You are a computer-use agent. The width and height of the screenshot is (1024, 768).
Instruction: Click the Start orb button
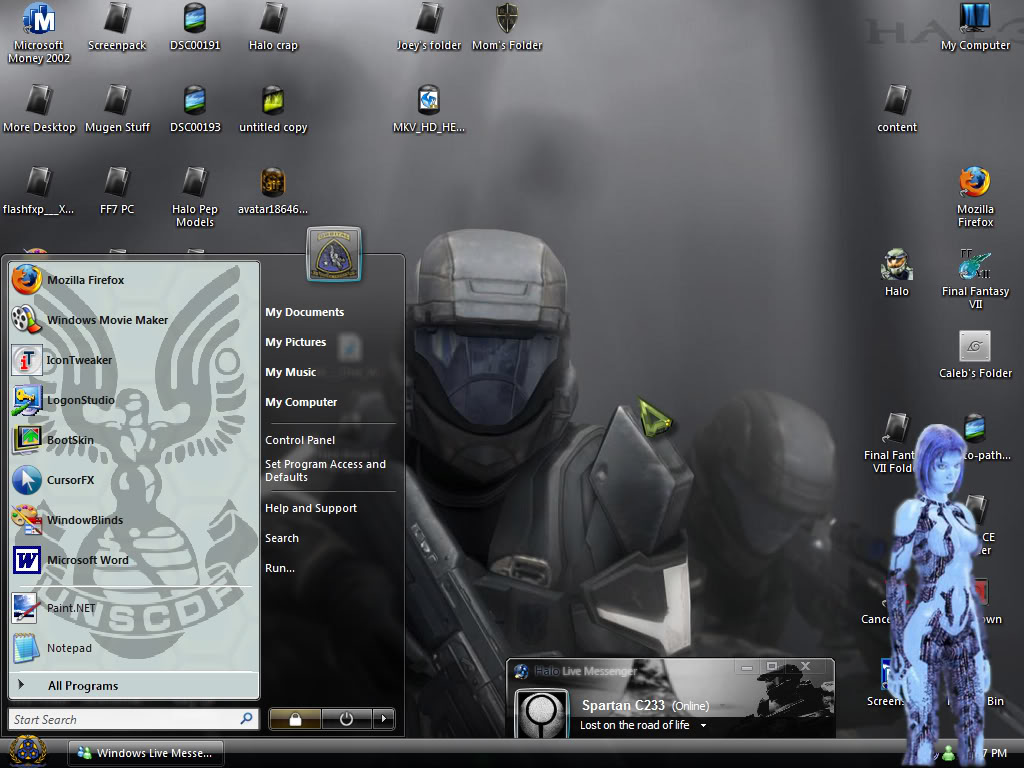27,750
